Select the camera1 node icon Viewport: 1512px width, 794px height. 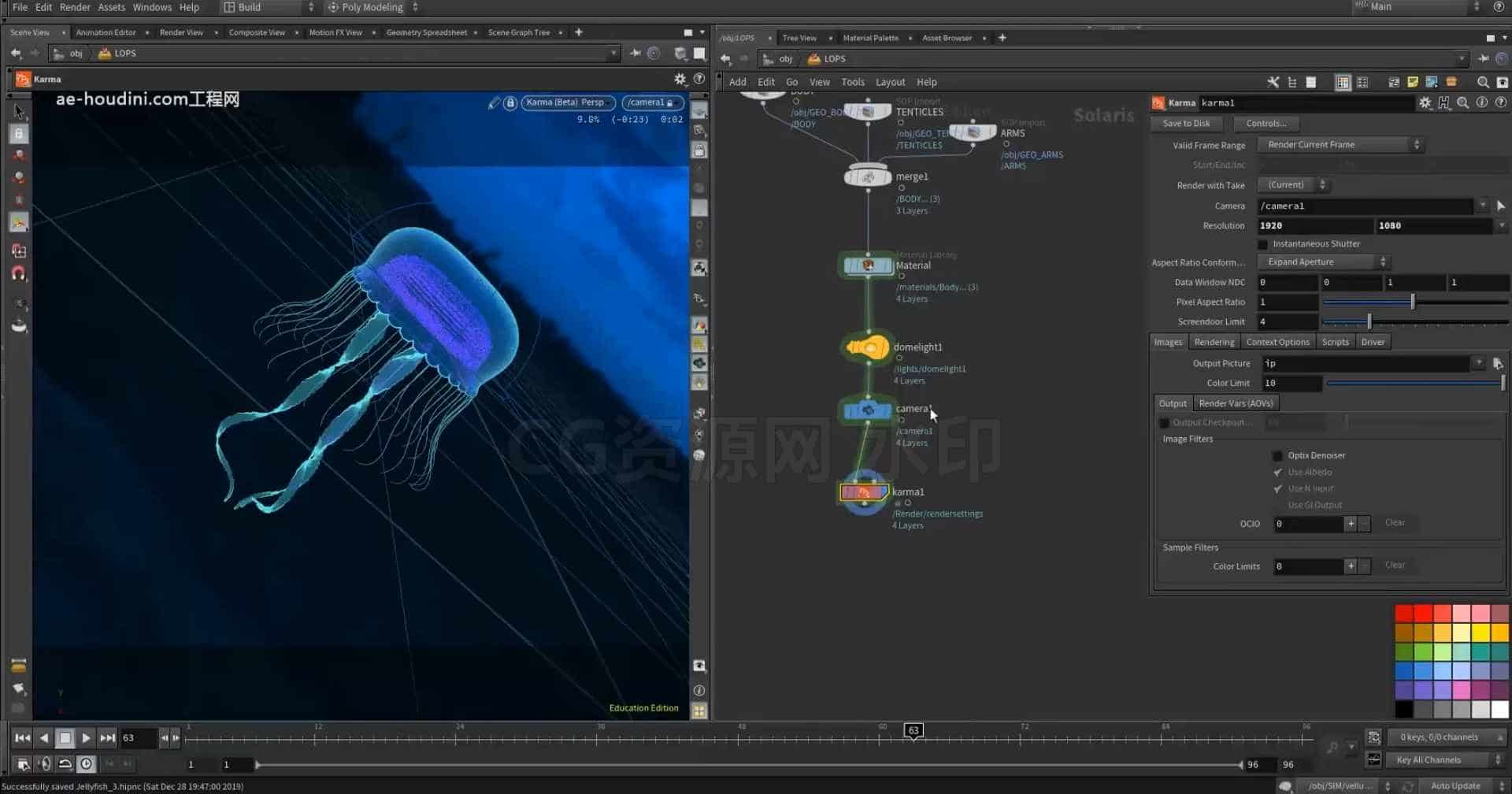click(x=867, y=410)
